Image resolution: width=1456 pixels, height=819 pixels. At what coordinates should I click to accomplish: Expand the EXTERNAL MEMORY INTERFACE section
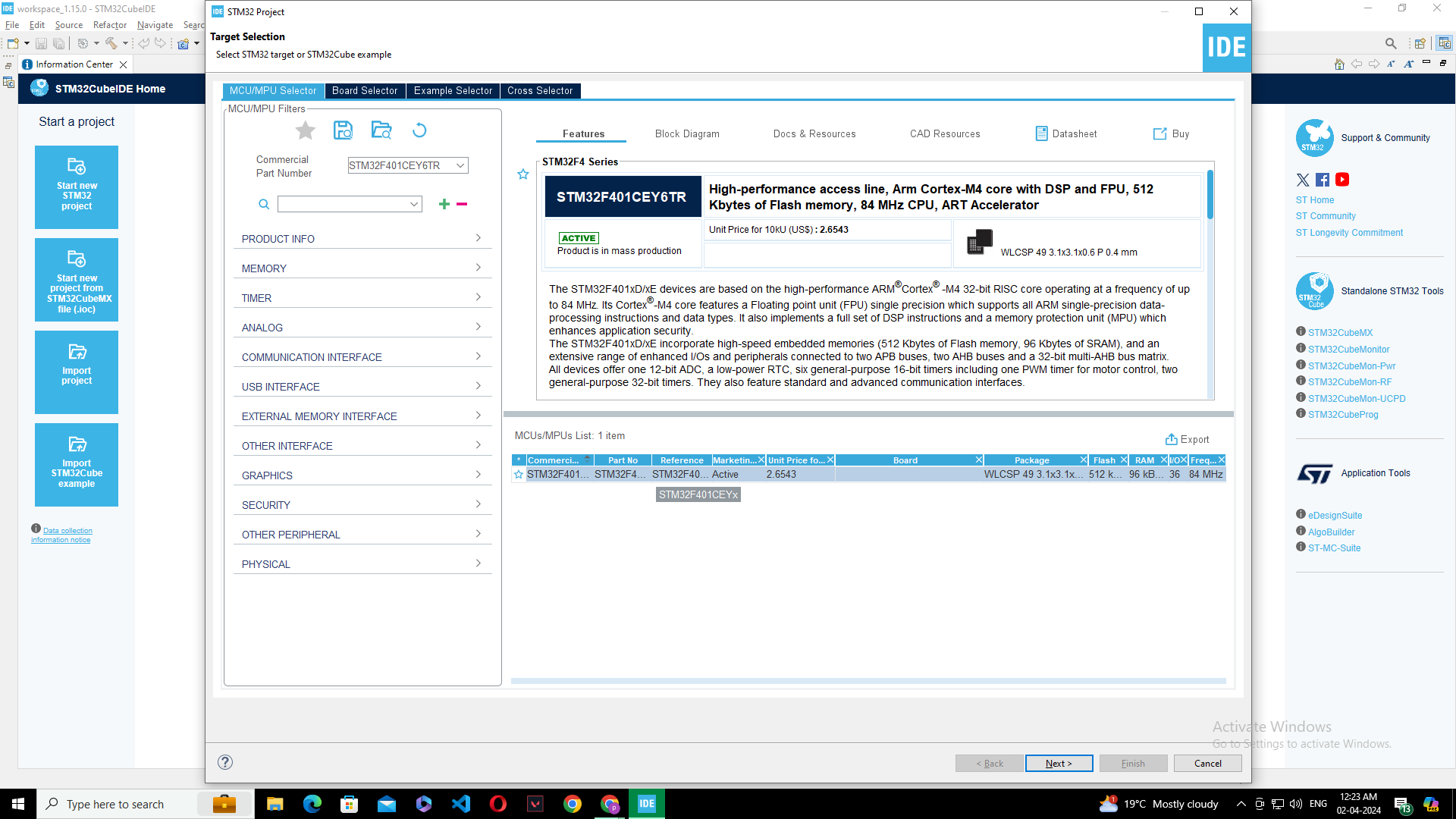tap(362, 416)
